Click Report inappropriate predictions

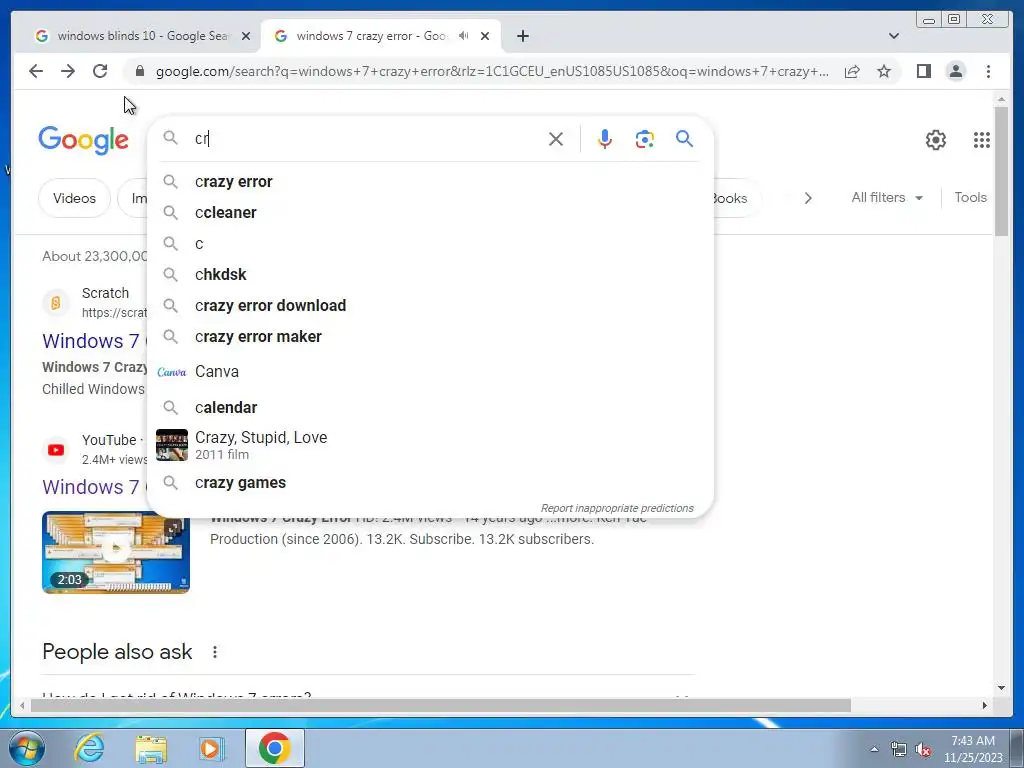click(616, 508)
